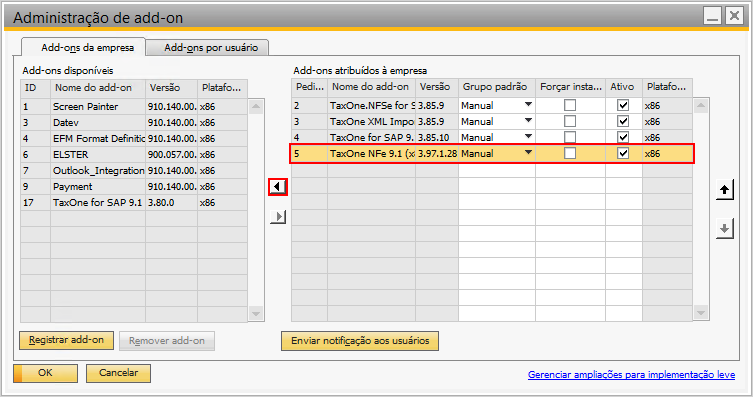Click Forçar insta... column header

tap(571, 87)
